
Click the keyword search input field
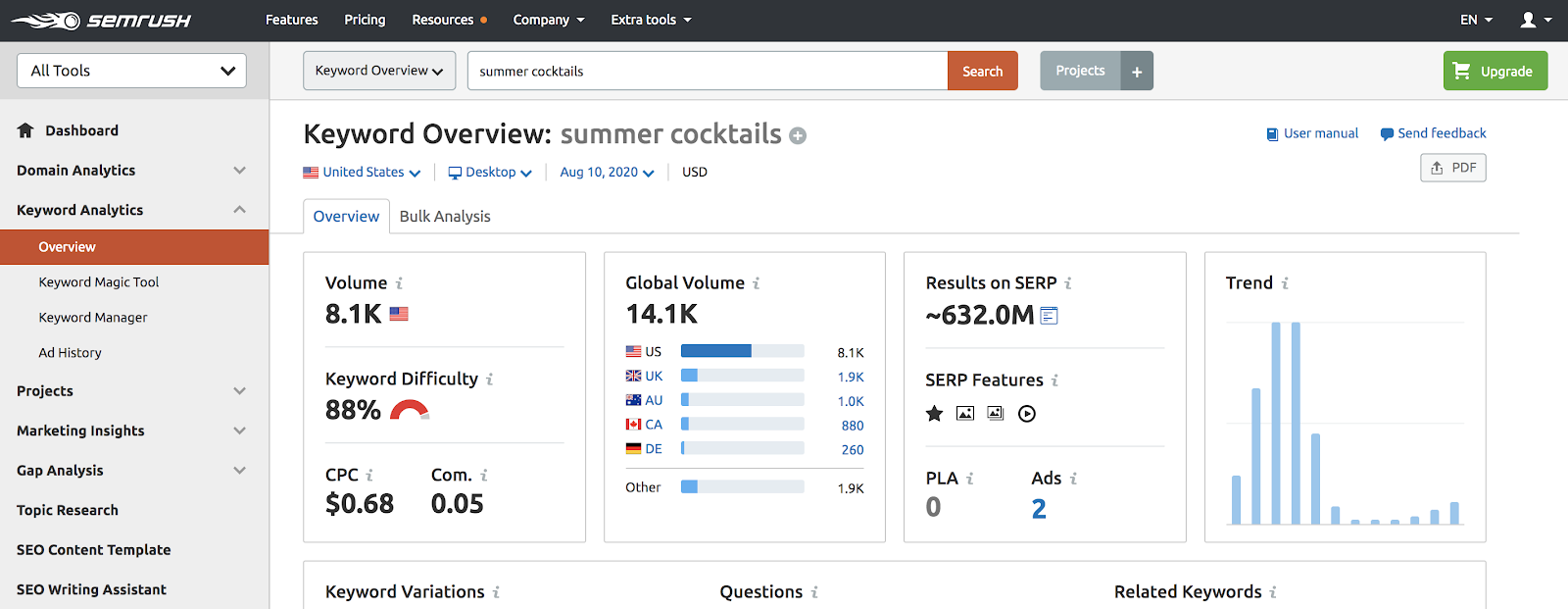pyautogui.click(x=708, y=71)
